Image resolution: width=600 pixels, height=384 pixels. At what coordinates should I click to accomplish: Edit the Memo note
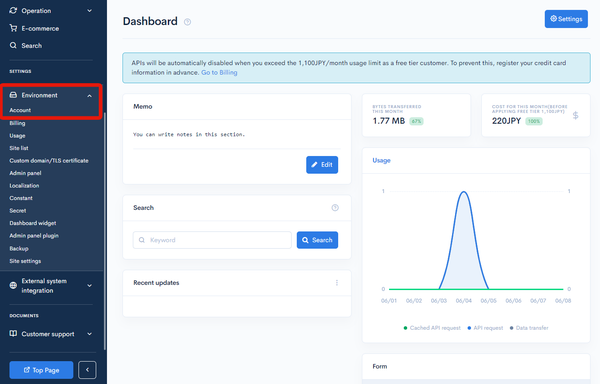(x=322, y=165)
